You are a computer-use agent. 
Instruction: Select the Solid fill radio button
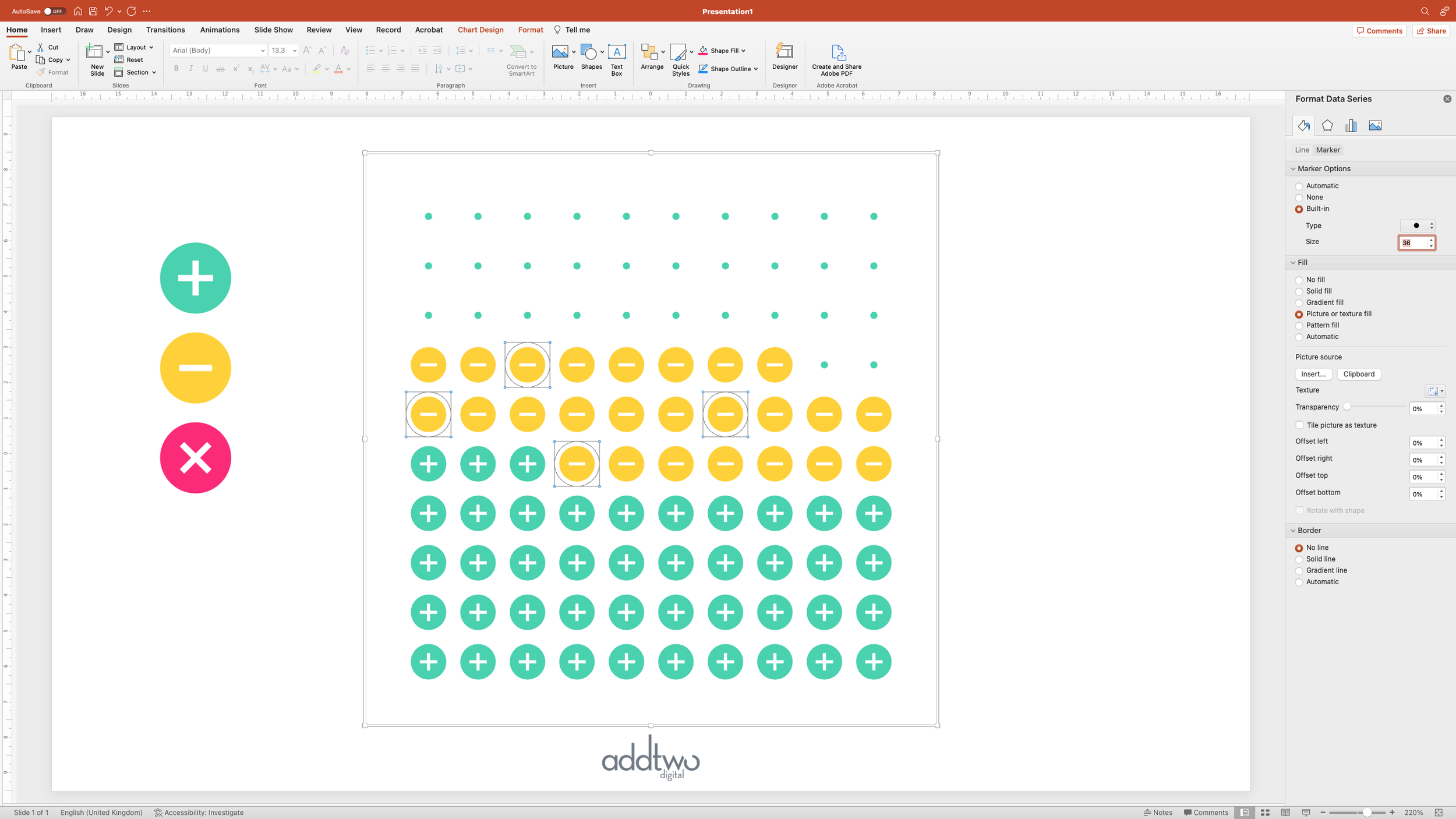(1299, 291)
